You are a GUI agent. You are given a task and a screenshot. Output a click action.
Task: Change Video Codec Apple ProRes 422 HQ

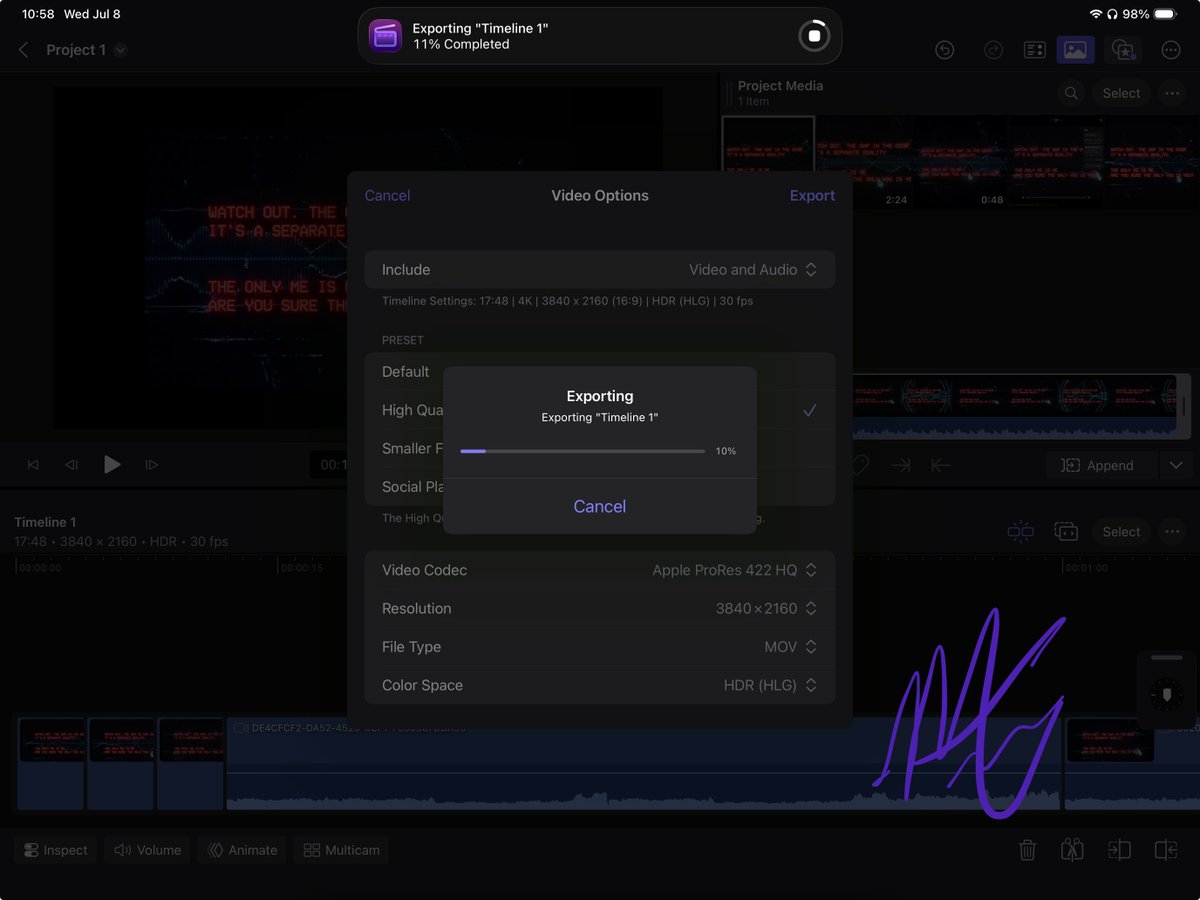600,570
